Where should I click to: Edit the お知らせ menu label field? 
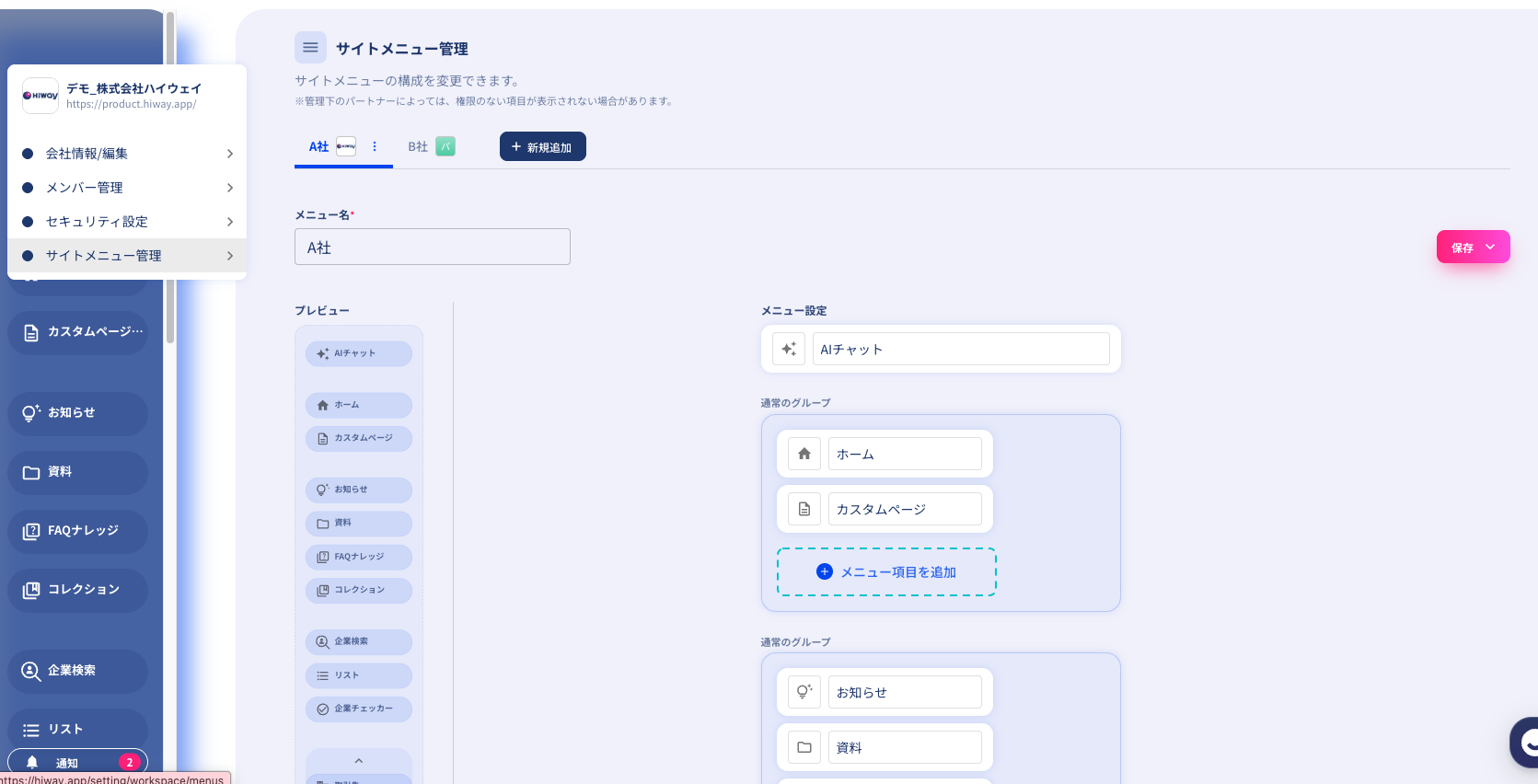(x=905, y=692)
